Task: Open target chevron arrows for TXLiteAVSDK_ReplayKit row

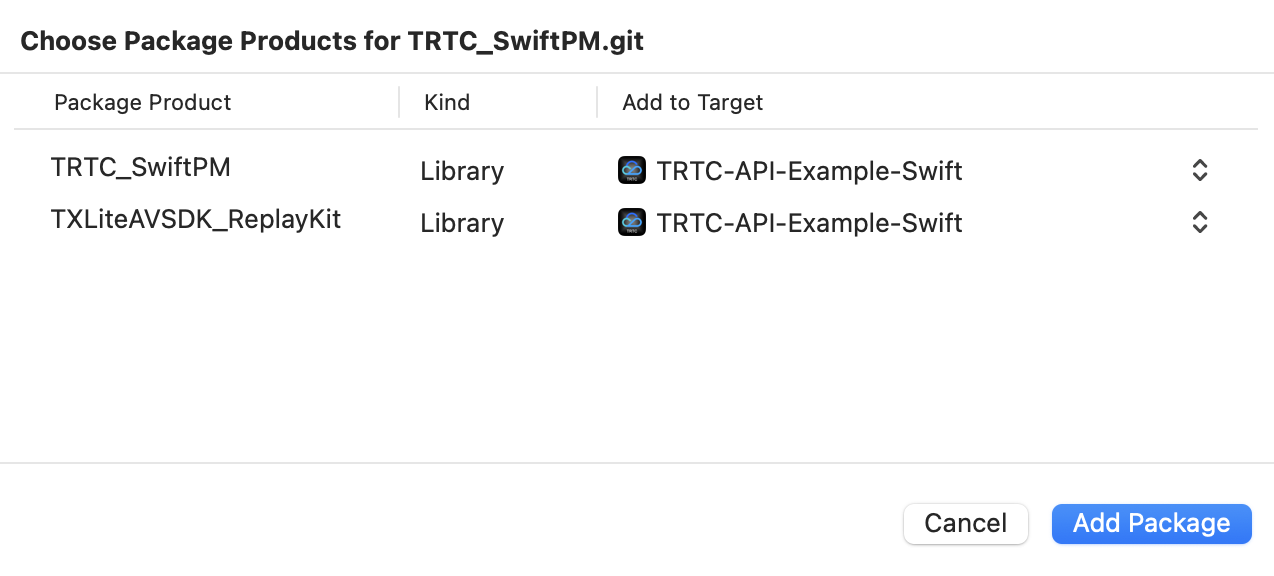Action: click(1200, 222)
